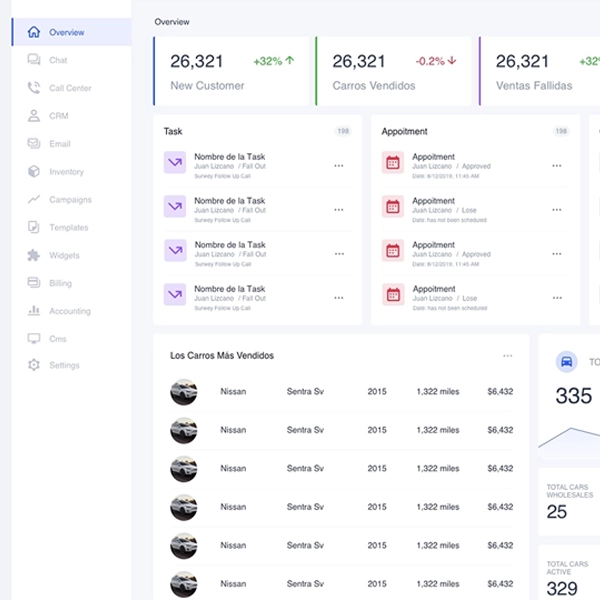Click the Overview home icon in sidebar
This screenshot has width=600, height=600.
coord(34,32)
